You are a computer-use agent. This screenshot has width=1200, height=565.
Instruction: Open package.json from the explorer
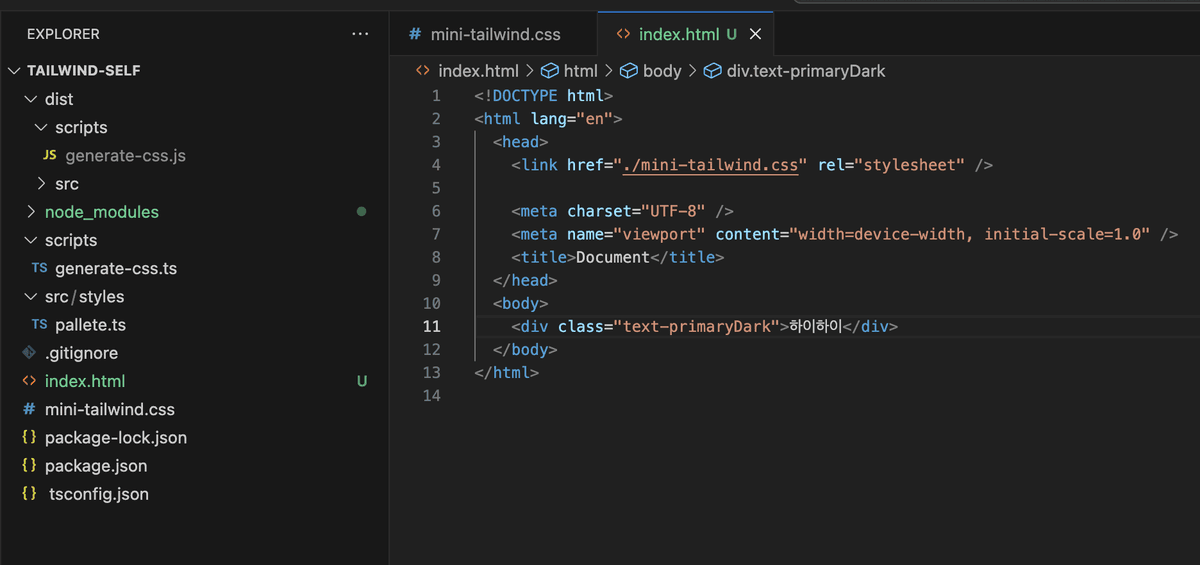click(96, 466)
